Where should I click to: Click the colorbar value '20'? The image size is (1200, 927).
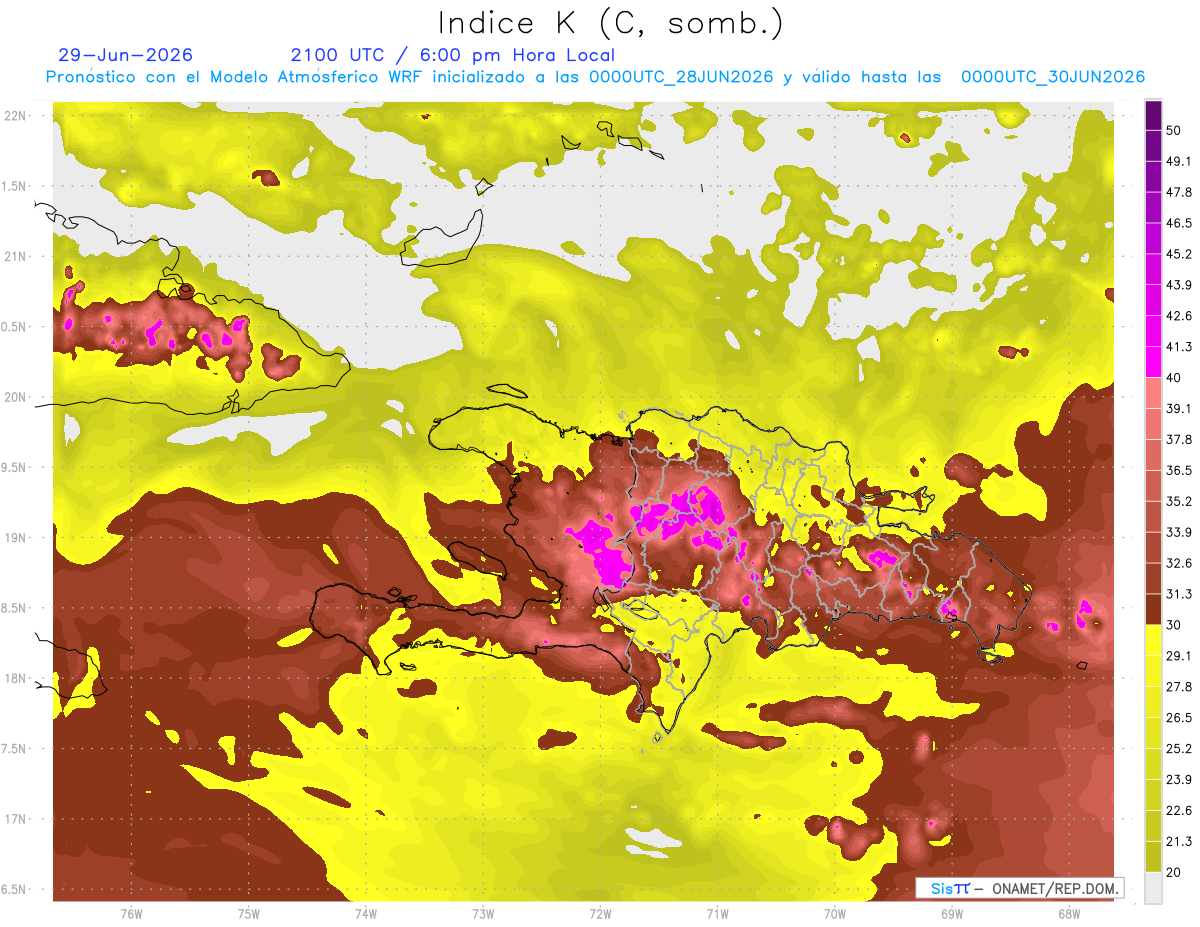1173,872
